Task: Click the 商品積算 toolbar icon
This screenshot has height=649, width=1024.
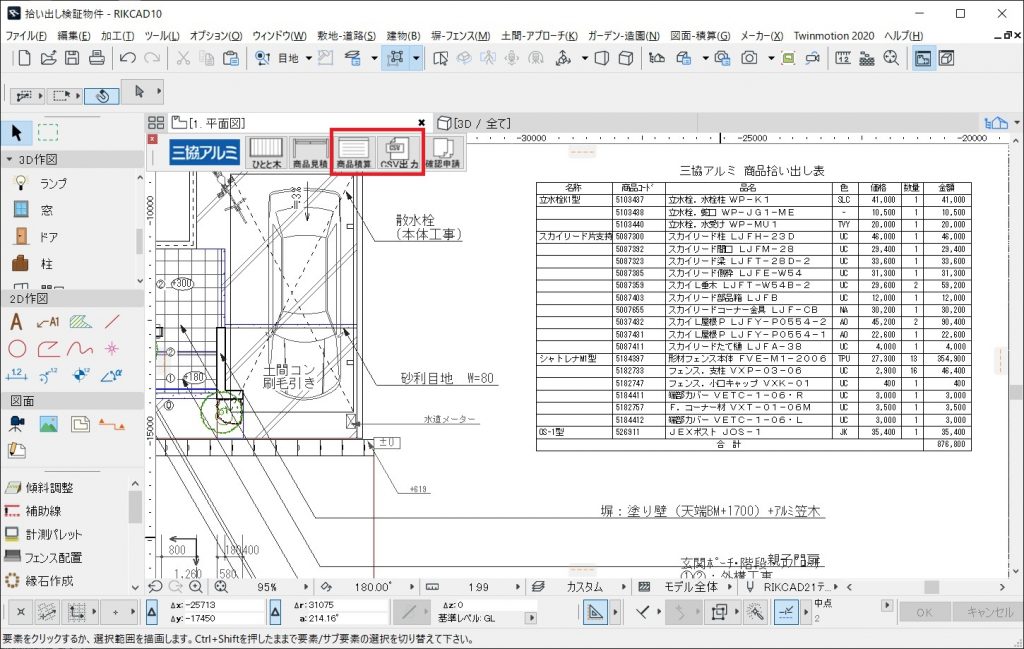Action: click(x=354, y=153)
